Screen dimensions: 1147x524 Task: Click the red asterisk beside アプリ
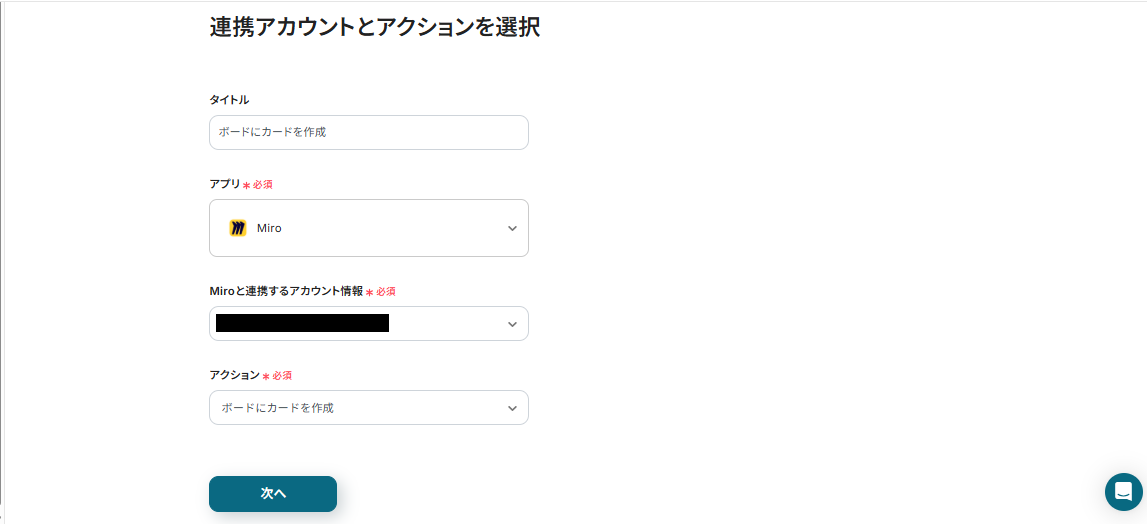[x=247, y=186]
